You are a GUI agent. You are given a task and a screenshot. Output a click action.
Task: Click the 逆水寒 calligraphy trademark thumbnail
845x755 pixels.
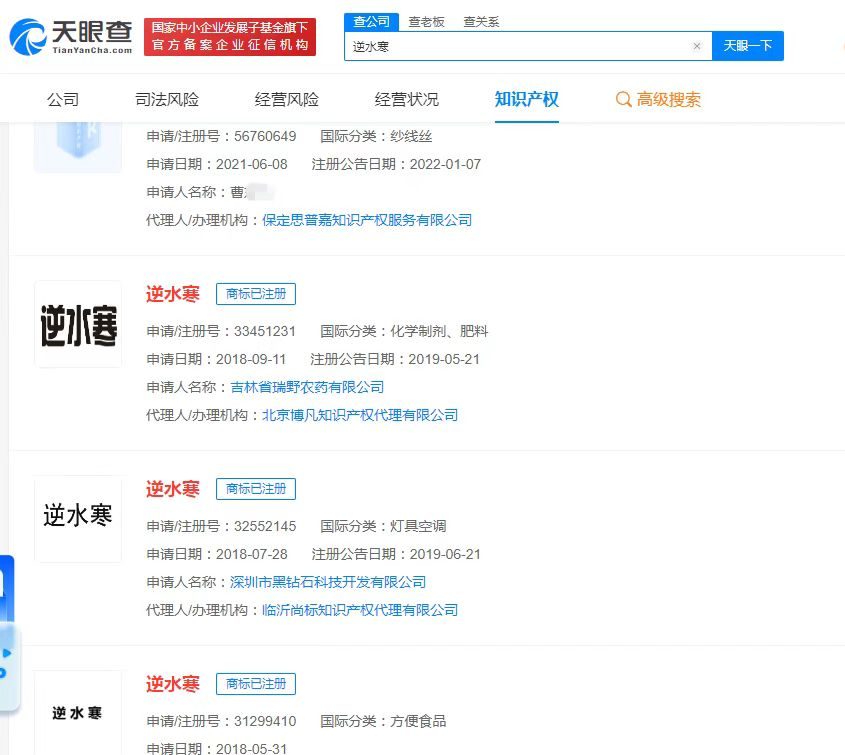pyautogui.click(x=78, y=323)
